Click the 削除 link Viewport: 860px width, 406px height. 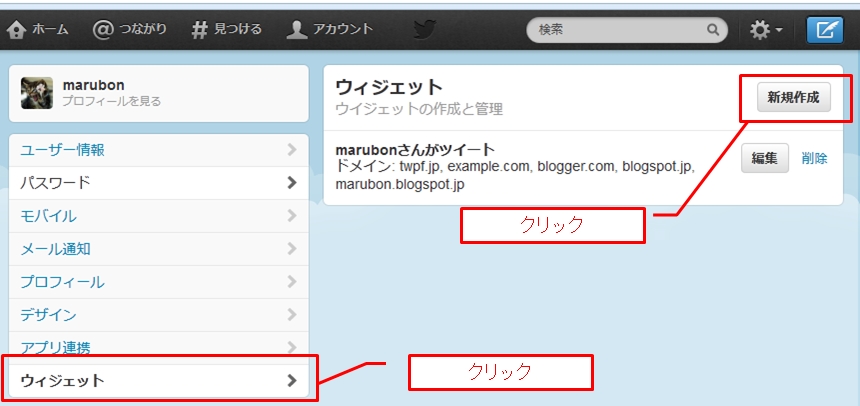coord(814,159)
